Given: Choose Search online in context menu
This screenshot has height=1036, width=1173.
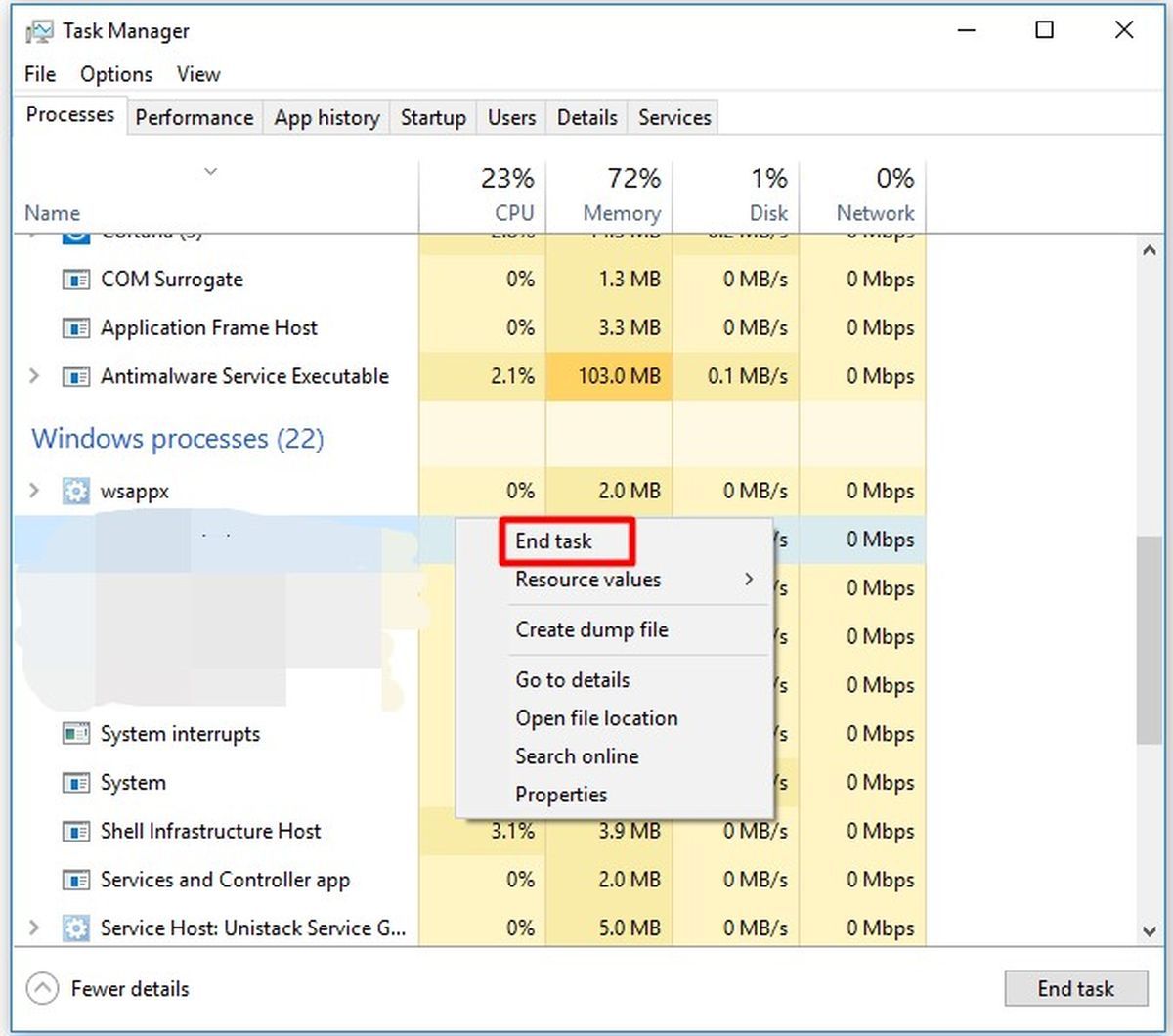Looking at the screenshot, I should 616,756.
